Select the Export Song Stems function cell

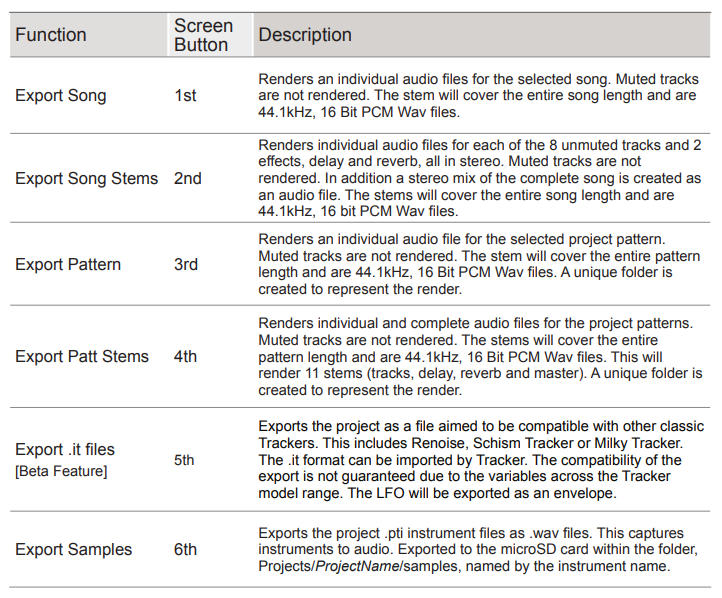click(x=87, y=178)
